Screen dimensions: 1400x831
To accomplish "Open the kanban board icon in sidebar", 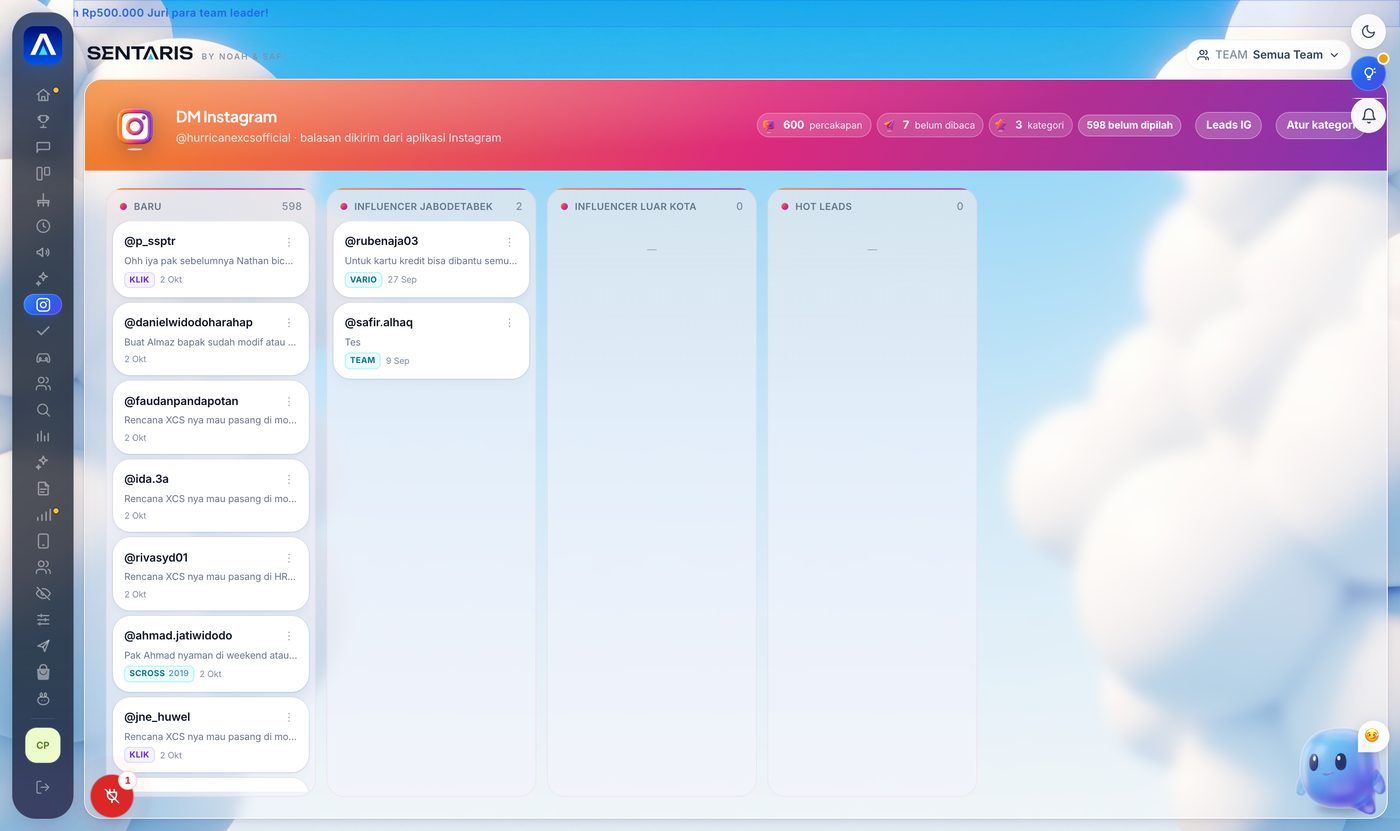I will coord(43,173).
